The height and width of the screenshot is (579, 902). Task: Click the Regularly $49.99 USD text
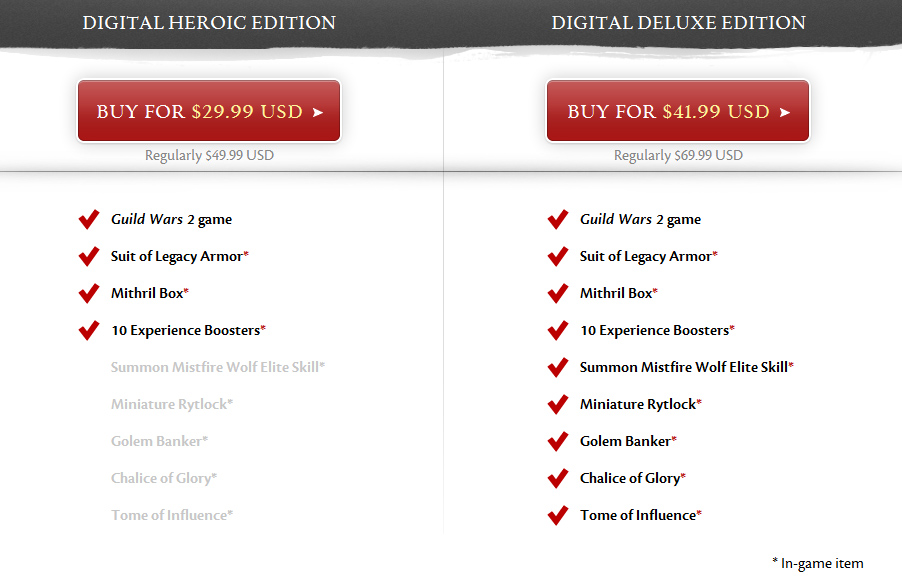(209, 155)
